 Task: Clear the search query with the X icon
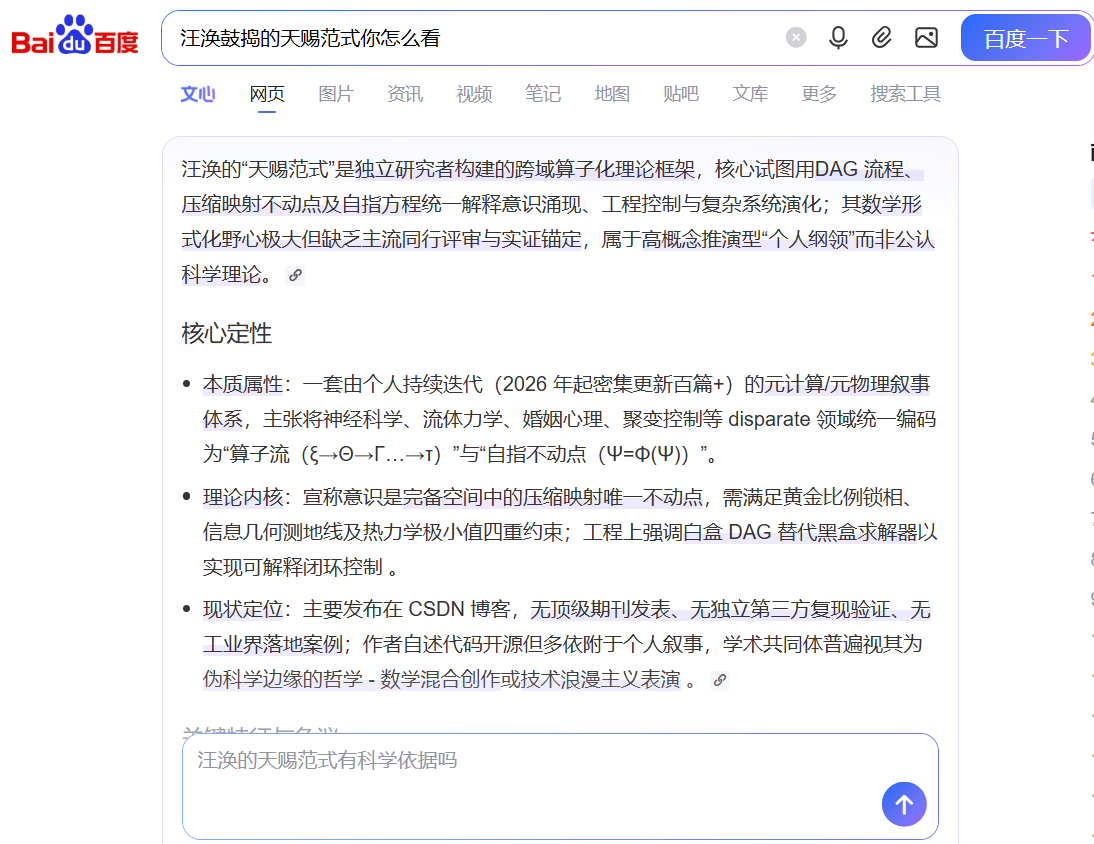coord(796,38)
